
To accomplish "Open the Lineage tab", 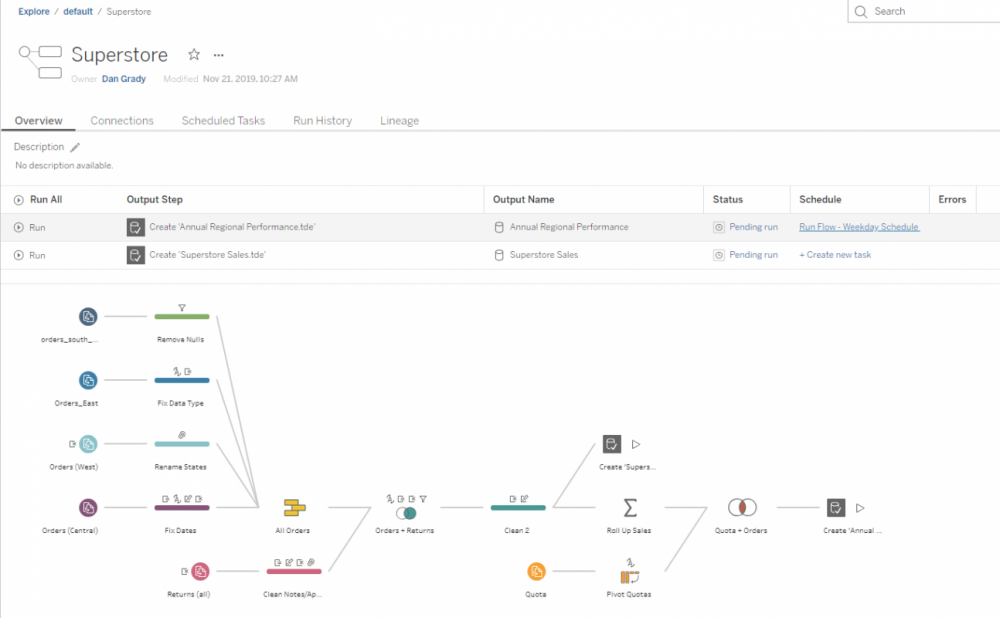I will (x=399, y=121).
